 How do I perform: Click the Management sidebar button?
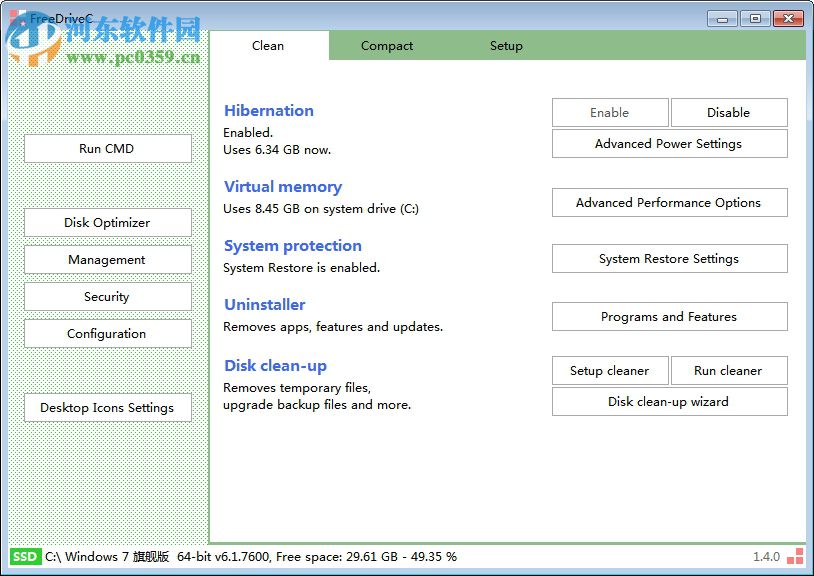point(107,260)
